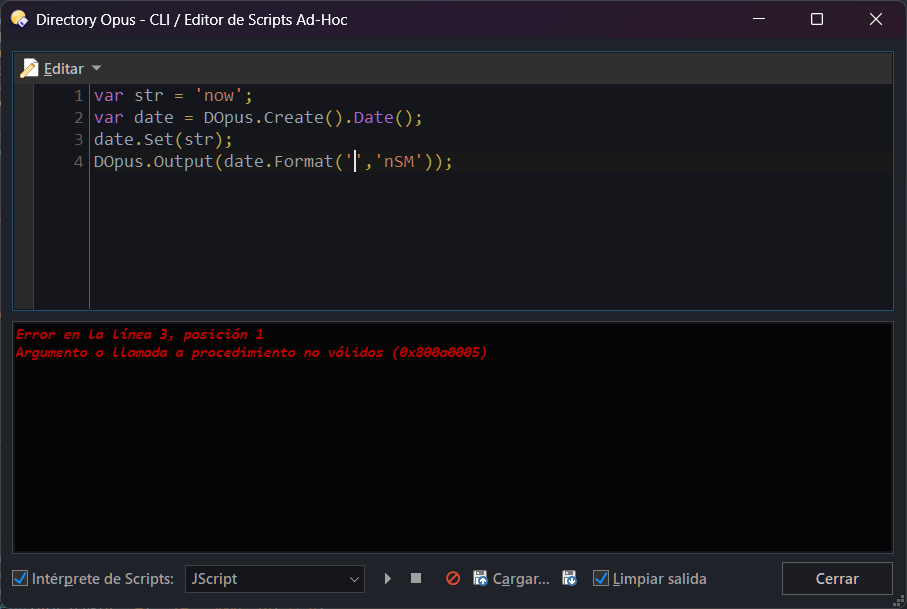Toggle the Intérprete de Scripts checkbox

click(x=20, y=578)
